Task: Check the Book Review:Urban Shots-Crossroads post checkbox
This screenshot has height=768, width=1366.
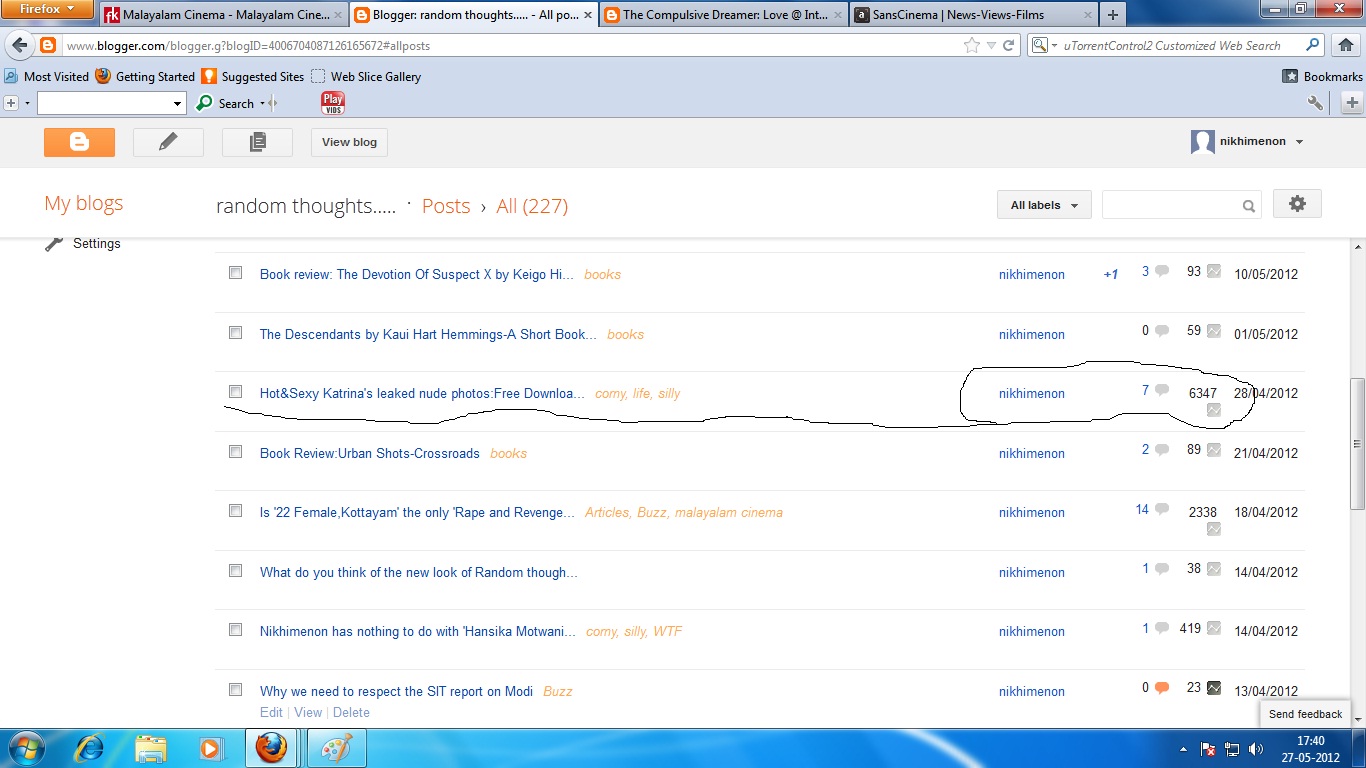Action: pos(236,452)
